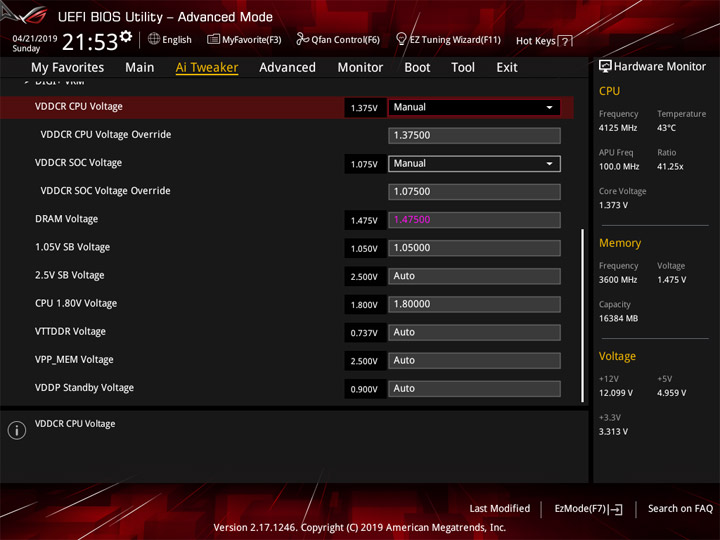Click VPP_MEM Voltage Auto field

pyautogui.click(x=474, y=360)
